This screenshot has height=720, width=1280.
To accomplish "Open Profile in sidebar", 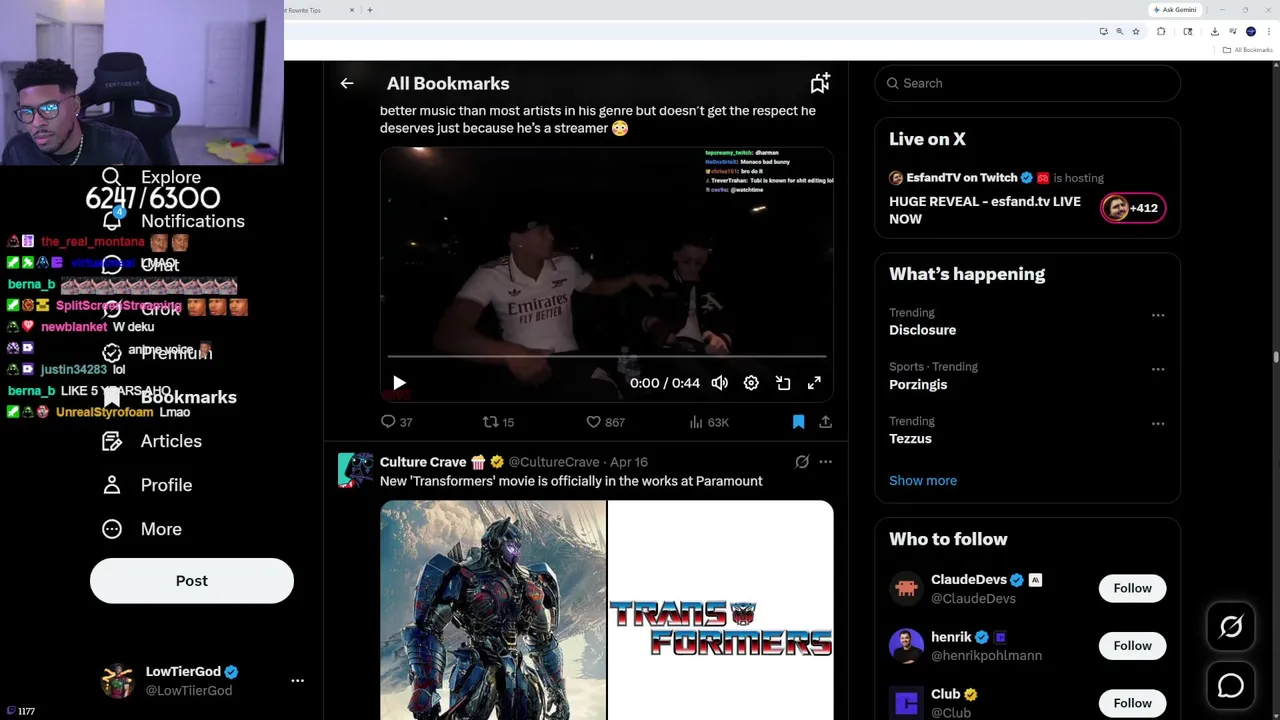I will click(x=147, y=485).
